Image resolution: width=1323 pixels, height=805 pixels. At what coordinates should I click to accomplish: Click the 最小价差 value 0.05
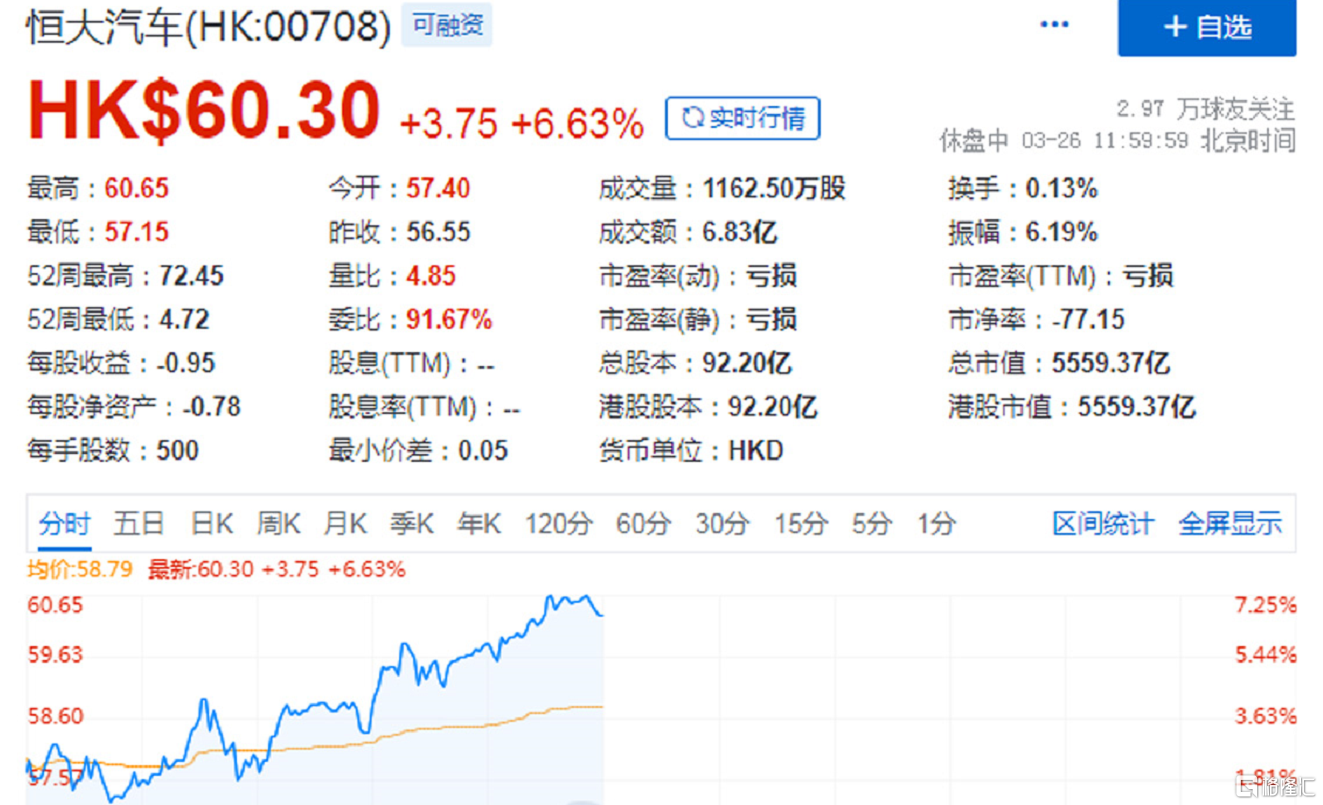click(x=483, y=451)
